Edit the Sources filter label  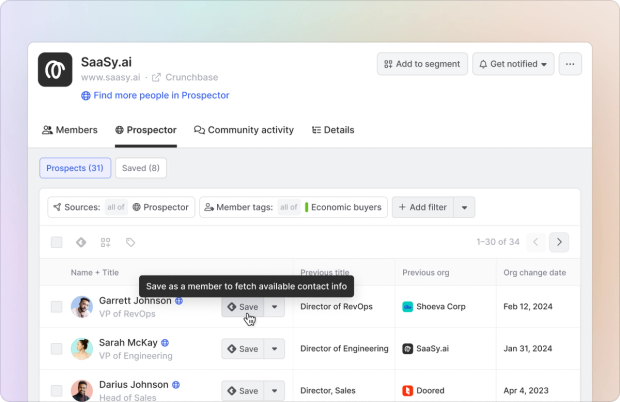77,207
